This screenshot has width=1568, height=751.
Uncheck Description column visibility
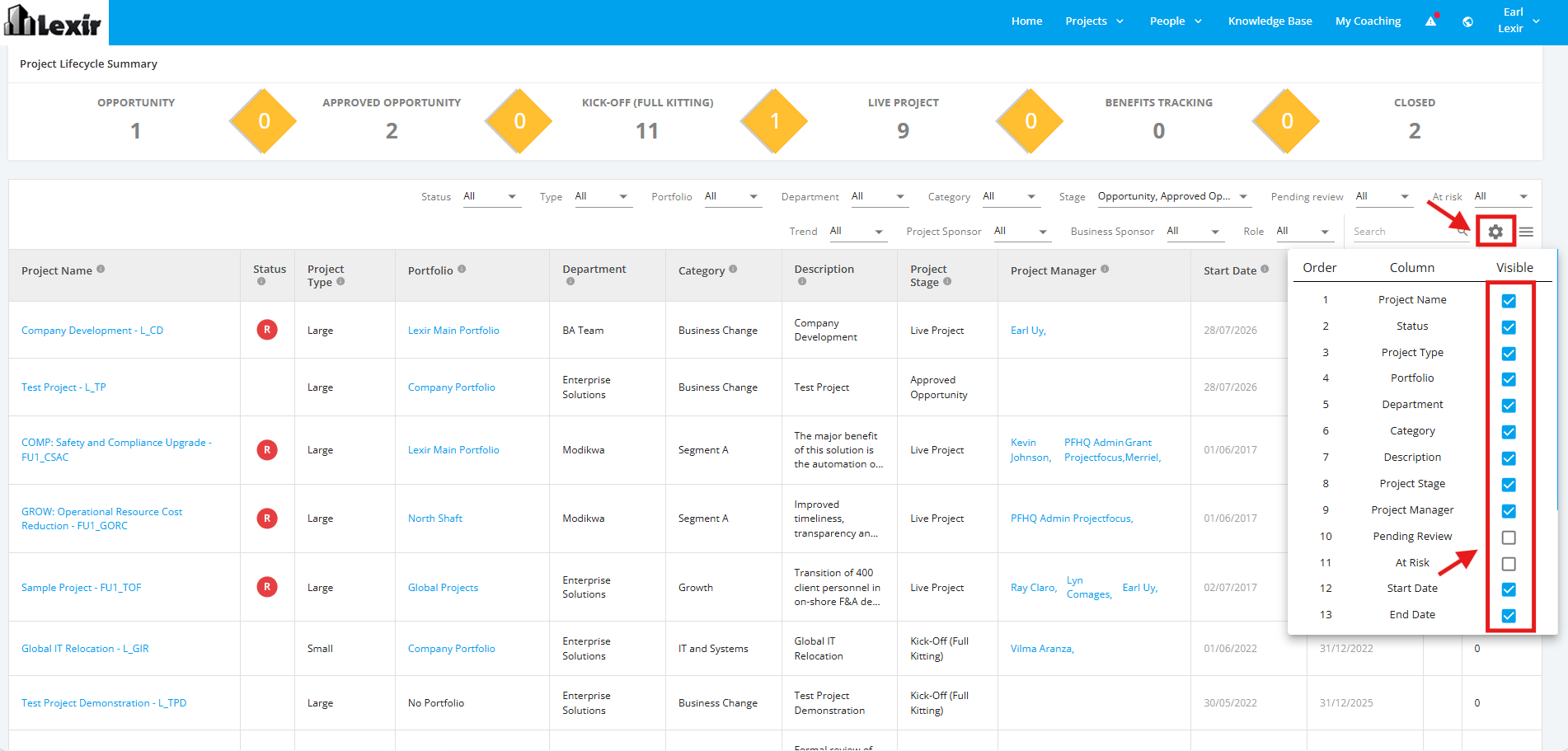click(1509, 458)
